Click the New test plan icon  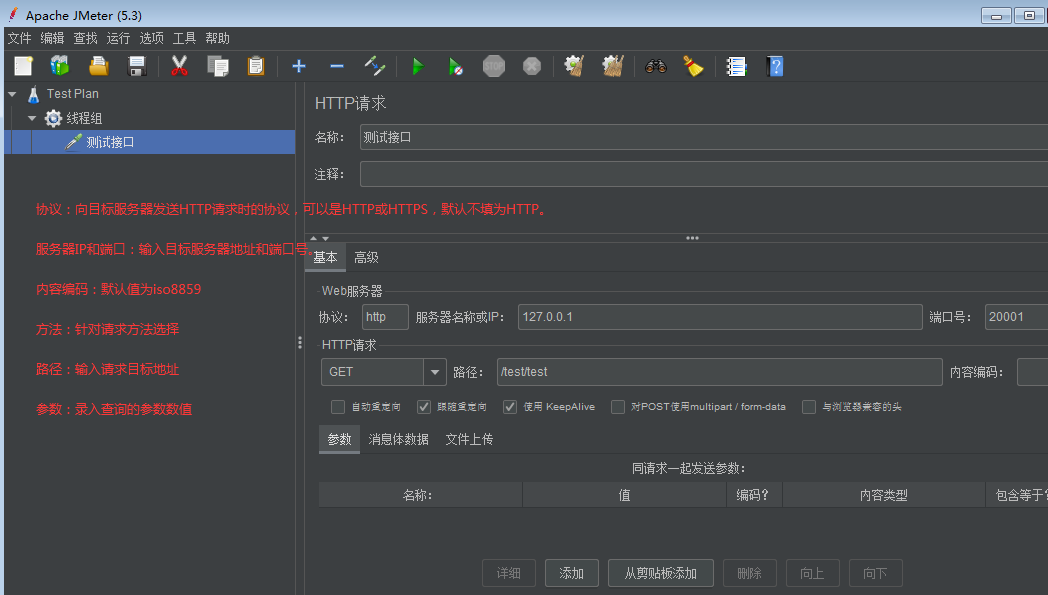coord(23,66)
